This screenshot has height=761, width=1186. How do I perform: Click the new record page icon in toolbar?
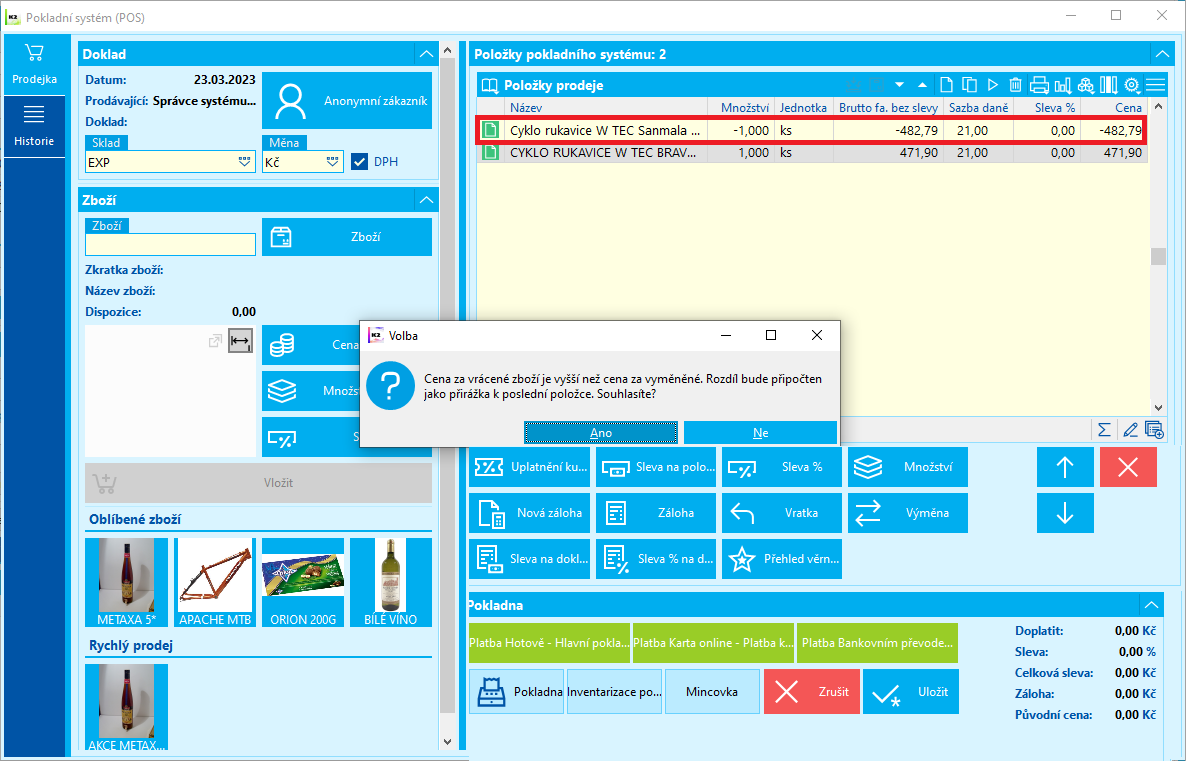coord(946,85)
